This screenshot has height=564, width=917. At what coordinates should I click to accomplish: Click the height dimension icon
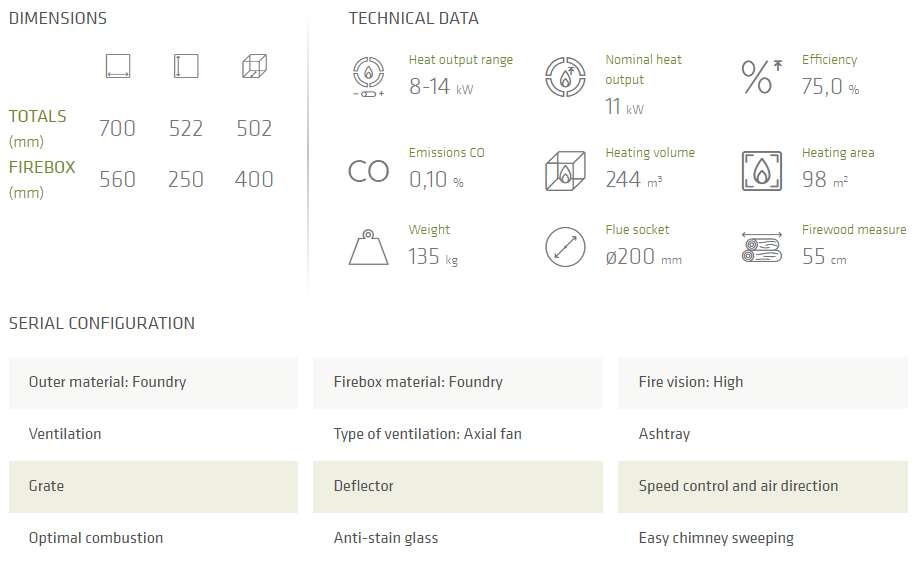pyautogui.click(x=186, y=67)
